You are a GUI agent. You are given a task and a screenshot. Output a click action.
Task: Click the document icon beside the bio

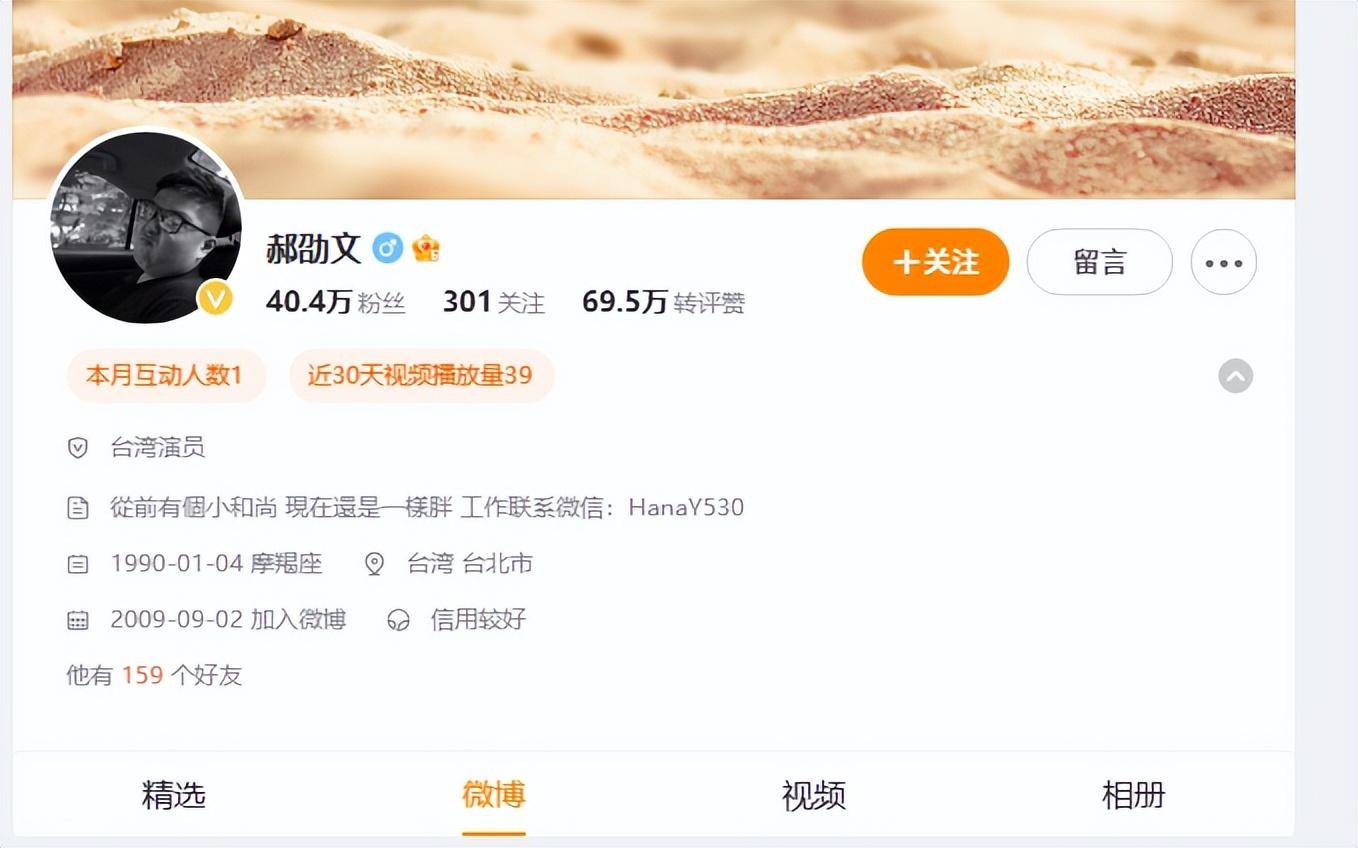[78, 508]
